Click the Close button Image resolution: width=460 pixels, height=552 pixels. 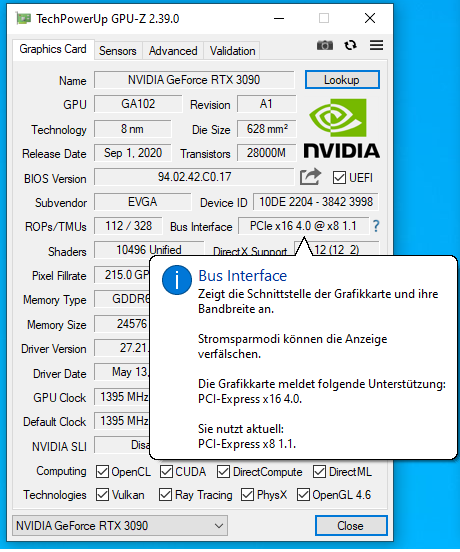pyautogui.click(x=351, y=526)
